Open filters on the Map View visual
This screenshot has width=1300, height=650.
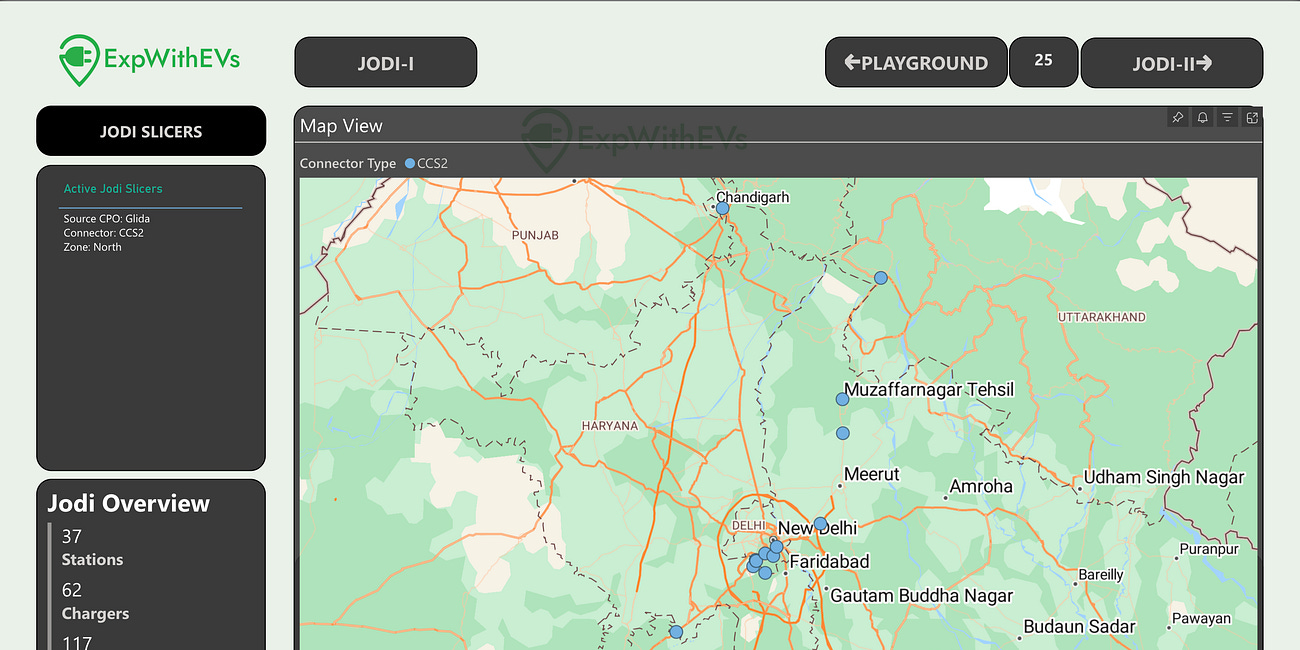(x=1227, y=118)
